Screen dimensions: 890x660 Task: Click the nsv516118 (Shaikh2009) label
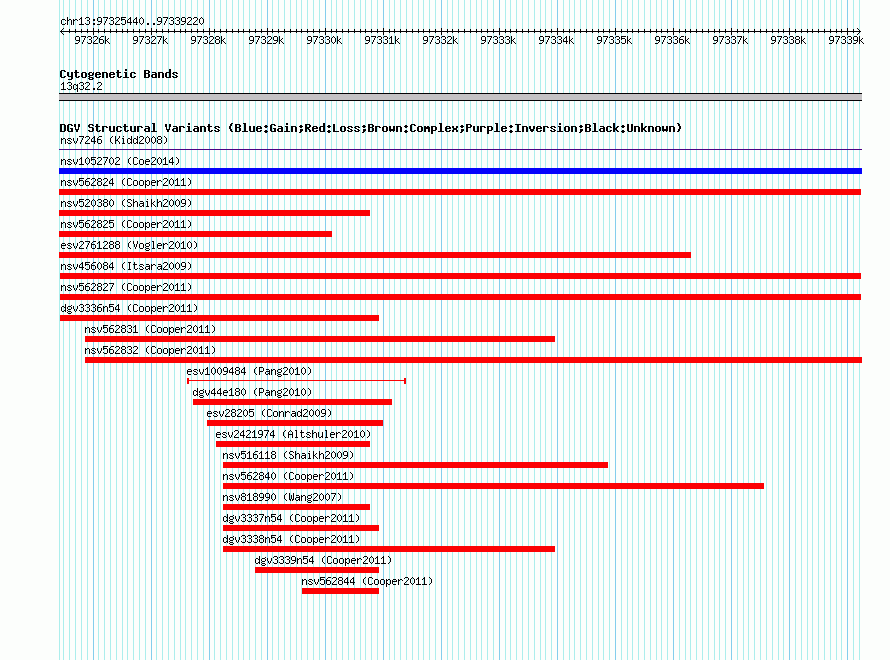click(x=288, y=455)
